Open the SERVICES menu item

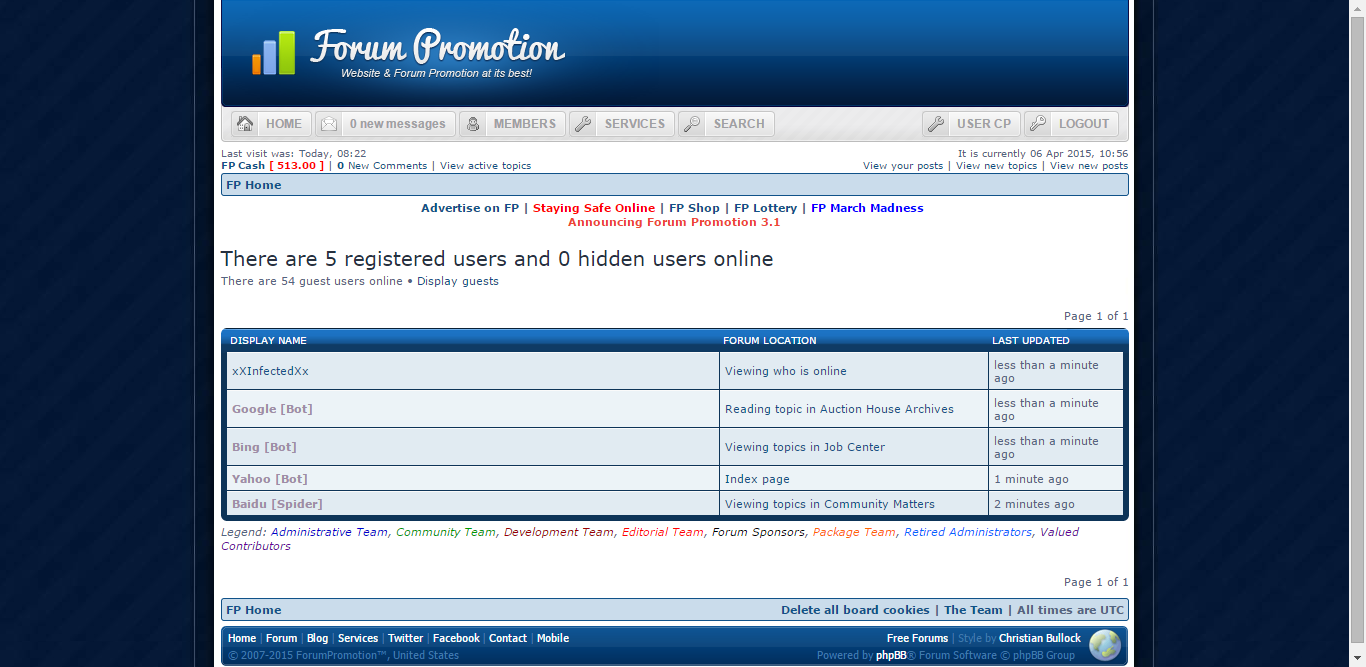click(622, 124)
